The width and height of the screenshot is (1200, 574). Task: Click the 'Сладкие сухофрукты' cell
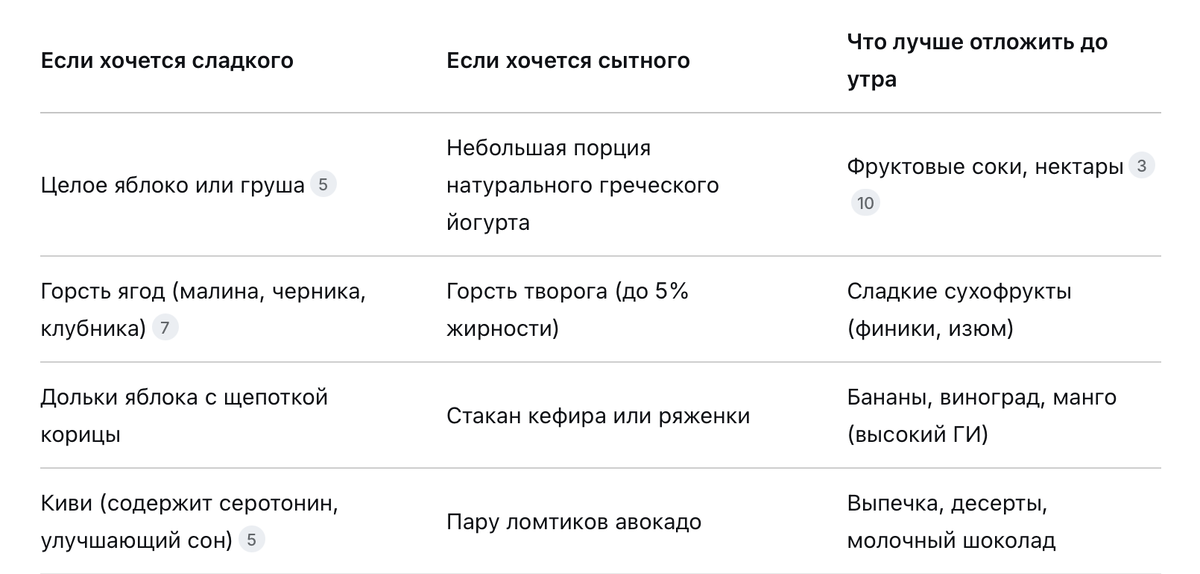(959, 310)
